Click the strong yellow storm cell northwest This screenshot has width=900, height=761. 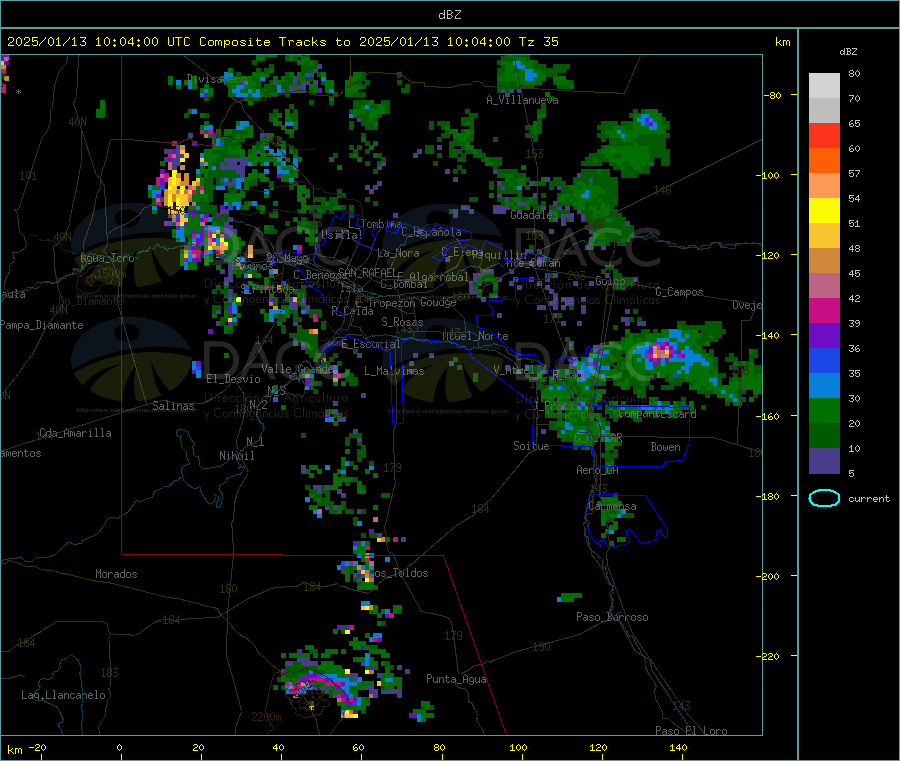pyautogui.click(x=180, y=191)
